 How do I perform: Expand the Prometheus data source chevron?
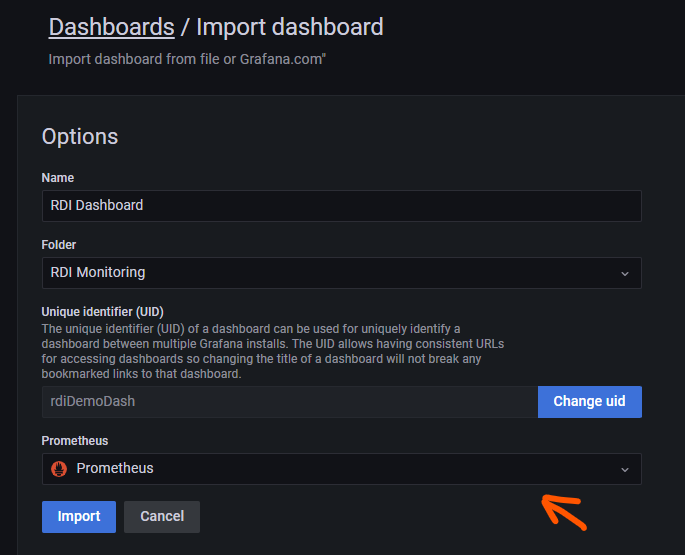[x=625, y=469]
